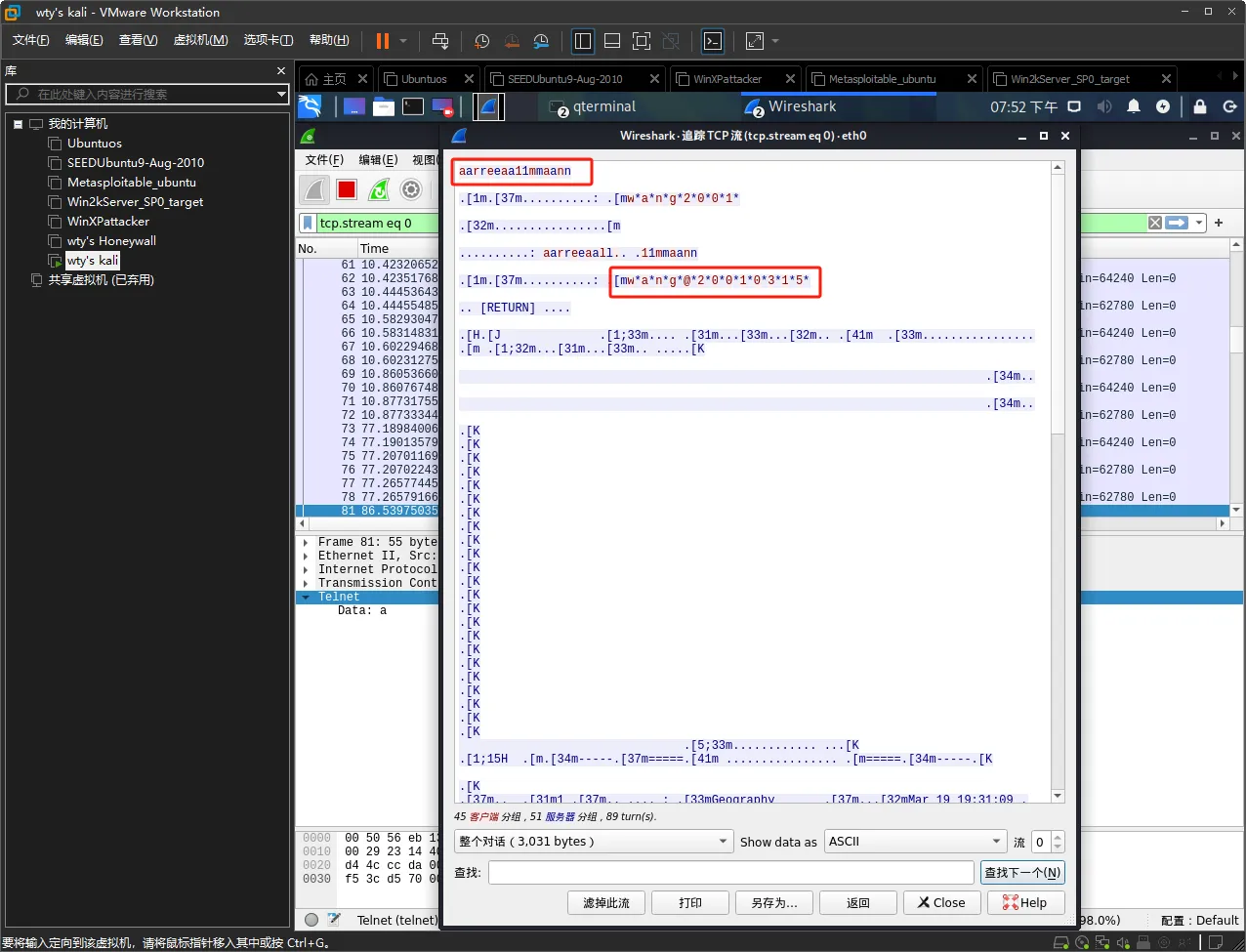Expand the Internet Protocol details row
1246x952 pixels.
(306, 569)
